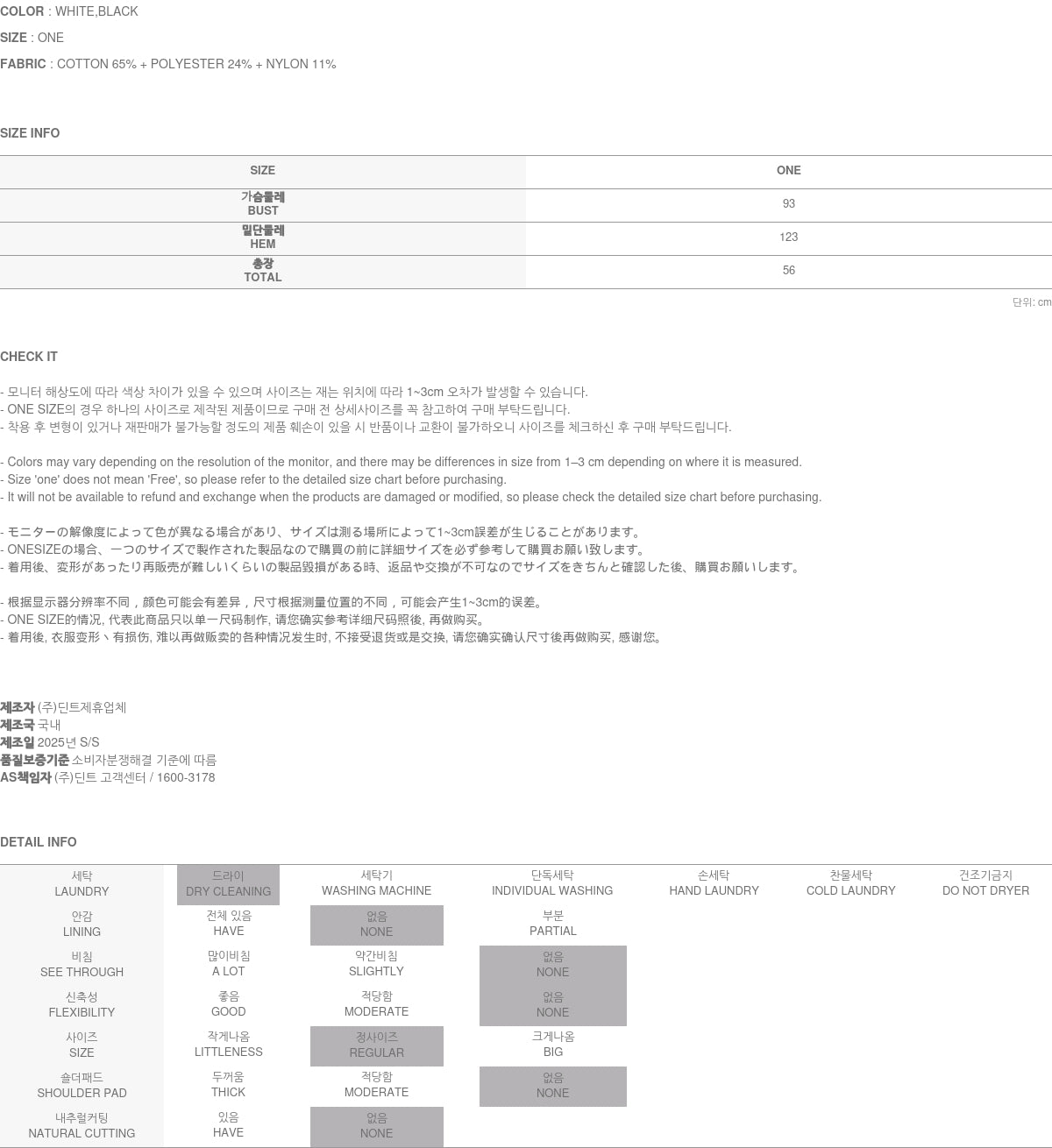Click the WASHING MACHINE laundry option
The width and height of the screenshot is (1052, 1148).
(x=376, y=883)
